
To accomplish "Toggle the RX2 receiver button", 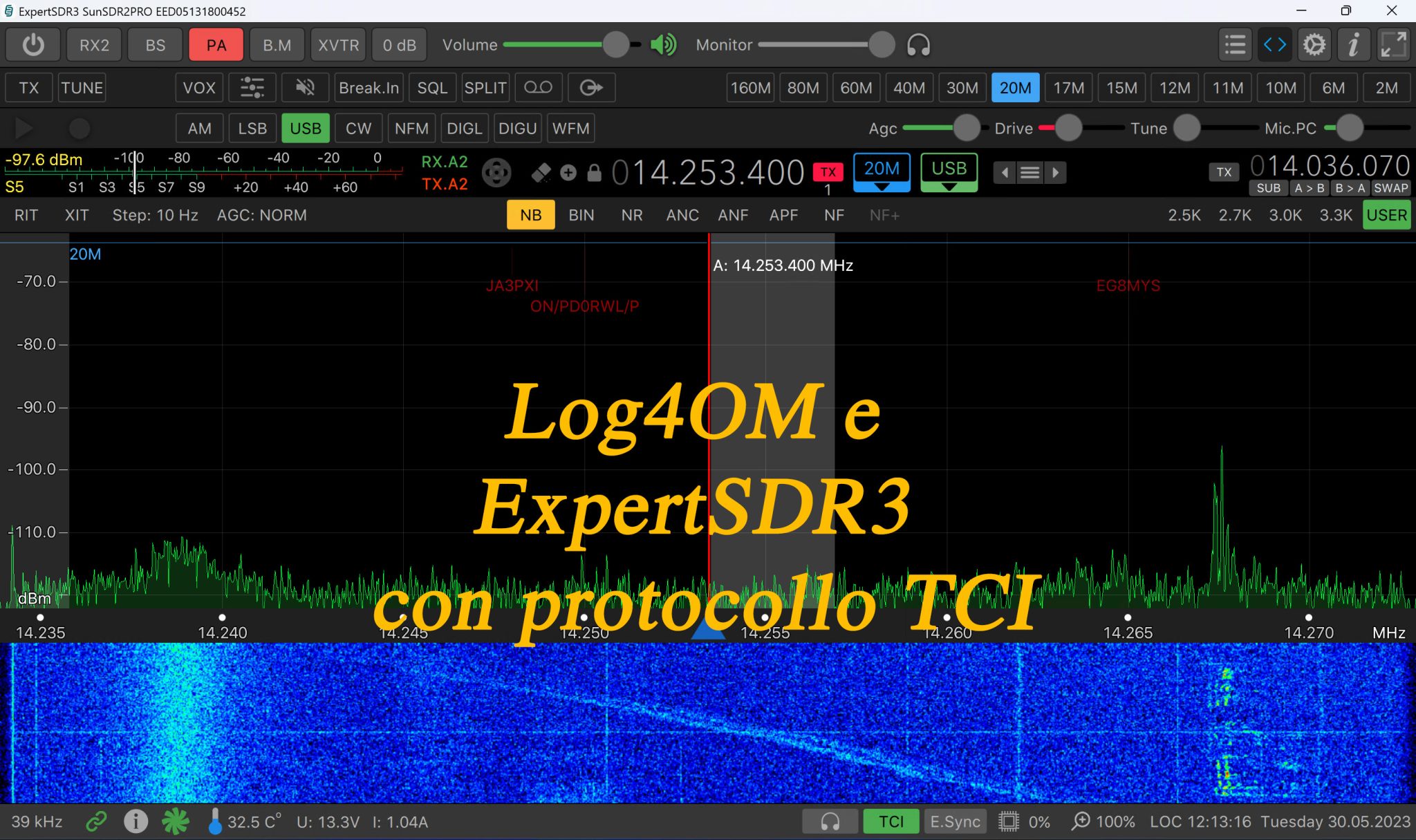I will click(x=94, y=45).
